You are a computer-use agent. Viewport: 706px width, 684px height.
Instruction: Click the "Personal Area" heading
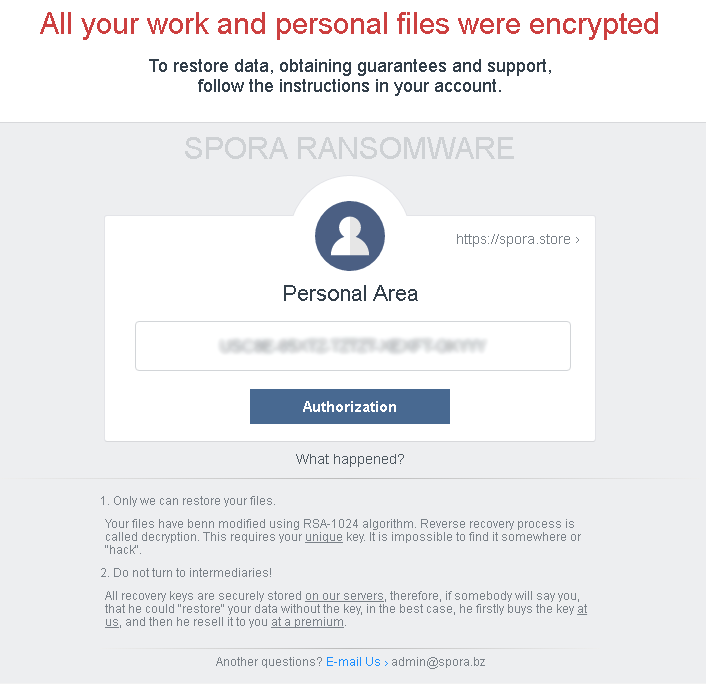(350, 294)
